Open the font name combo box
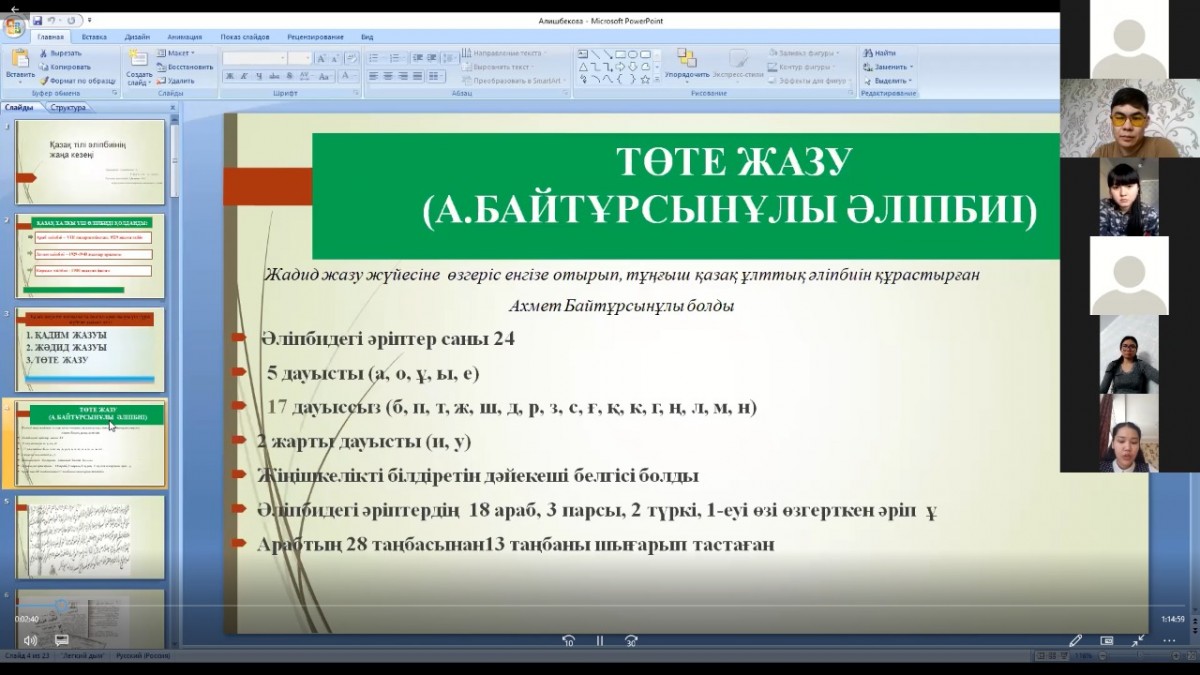The height and width of the screenshot is (675, 1200). [254, 59]
